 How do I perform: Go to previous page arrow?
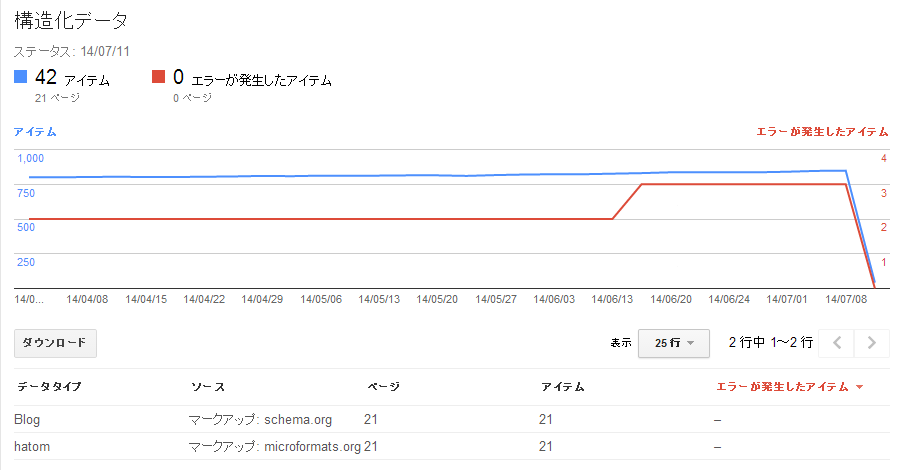point(837,343)
